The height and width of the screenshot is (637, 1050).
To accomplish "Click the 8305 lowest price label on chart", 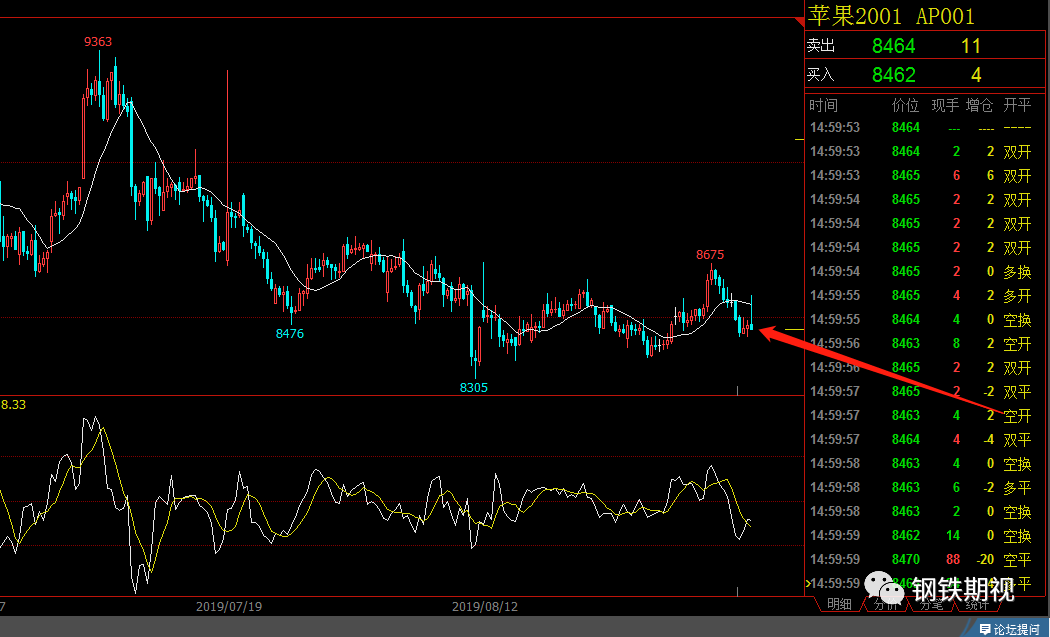I will pos(473,388).
